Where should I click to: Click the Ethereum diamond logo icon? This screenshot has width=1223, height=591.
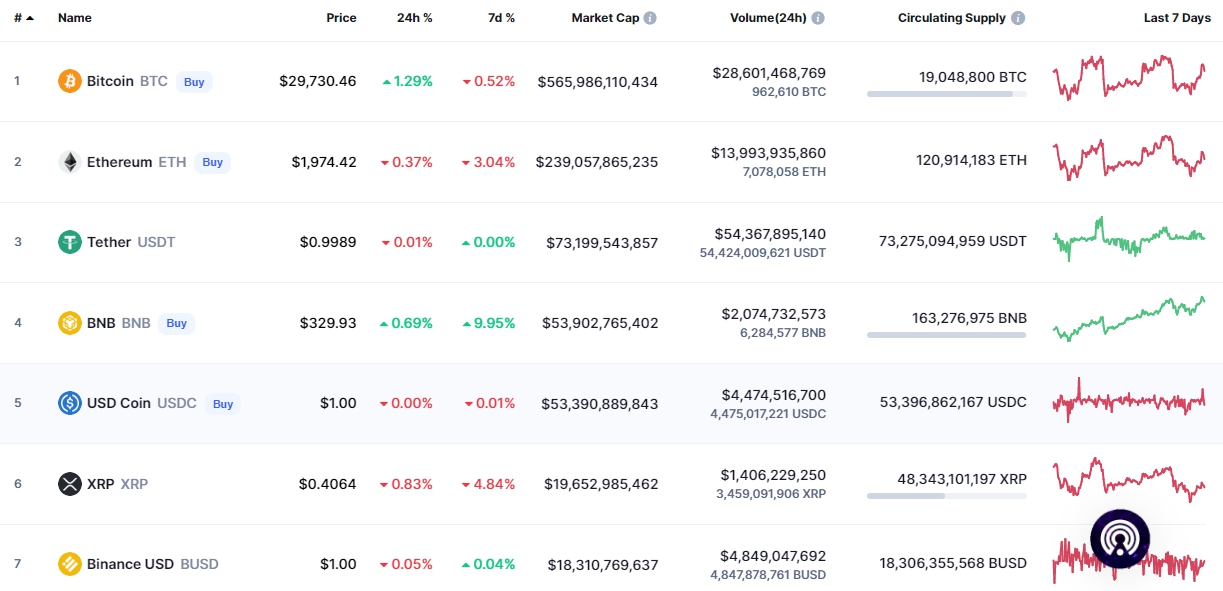(x=70, y=162)
